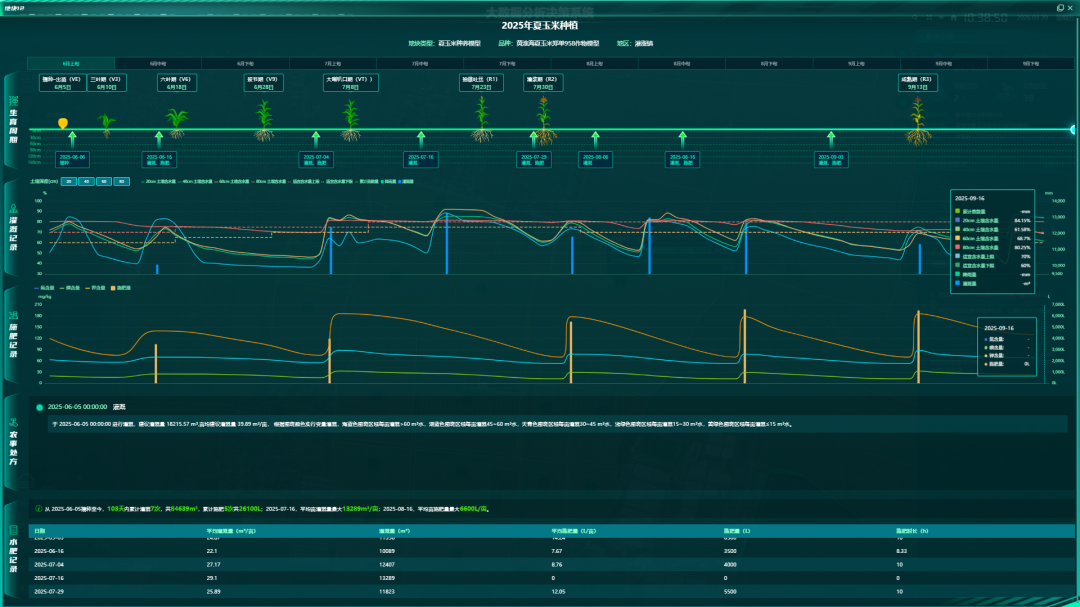Click the growth cycle timeline end handle
The image size is (1080, 607).
point(1073,130)
